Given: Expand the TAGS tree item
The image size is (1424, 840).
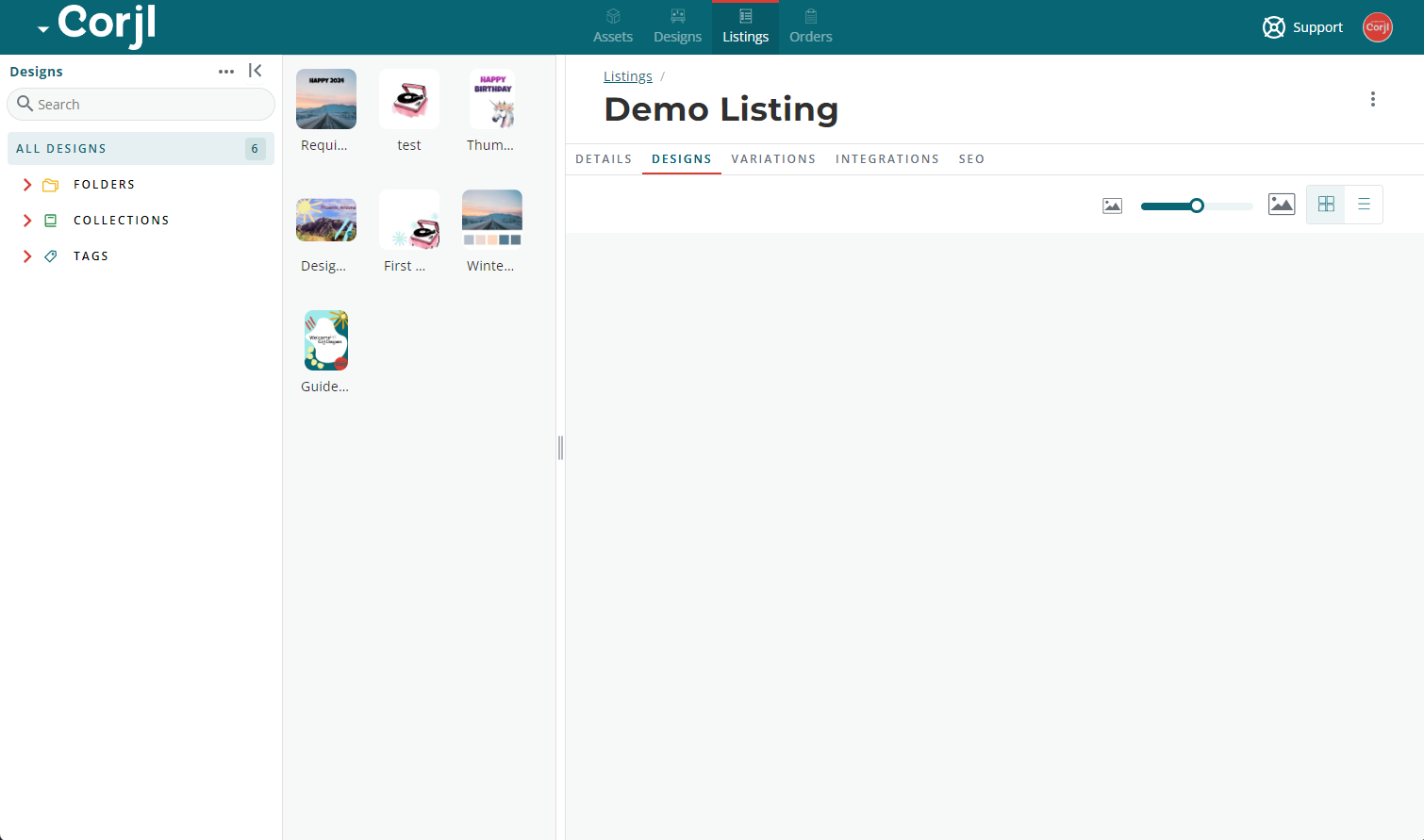Looking at the screenshot, I should tap(26, 255).
